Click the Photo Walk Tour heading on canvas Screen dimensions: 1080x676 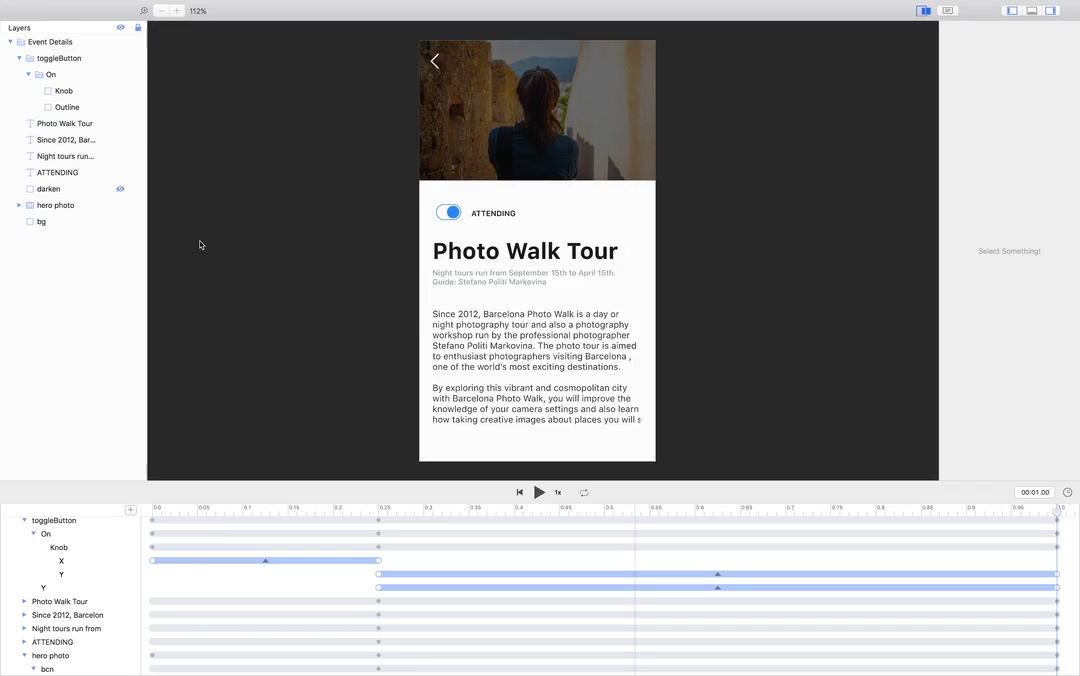click(525, 251)
